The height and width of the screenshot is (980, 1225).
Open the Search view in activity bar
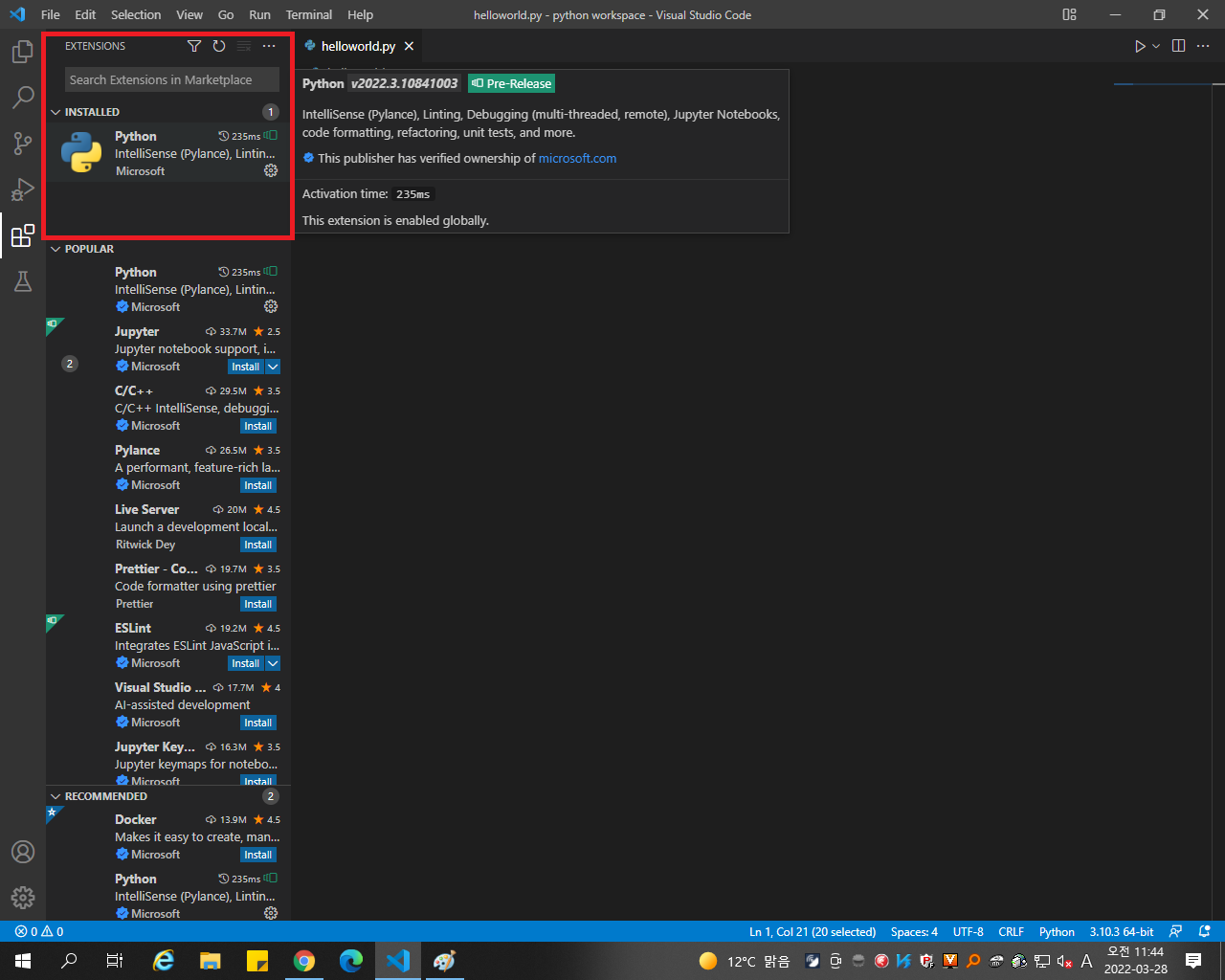(23, 98)
